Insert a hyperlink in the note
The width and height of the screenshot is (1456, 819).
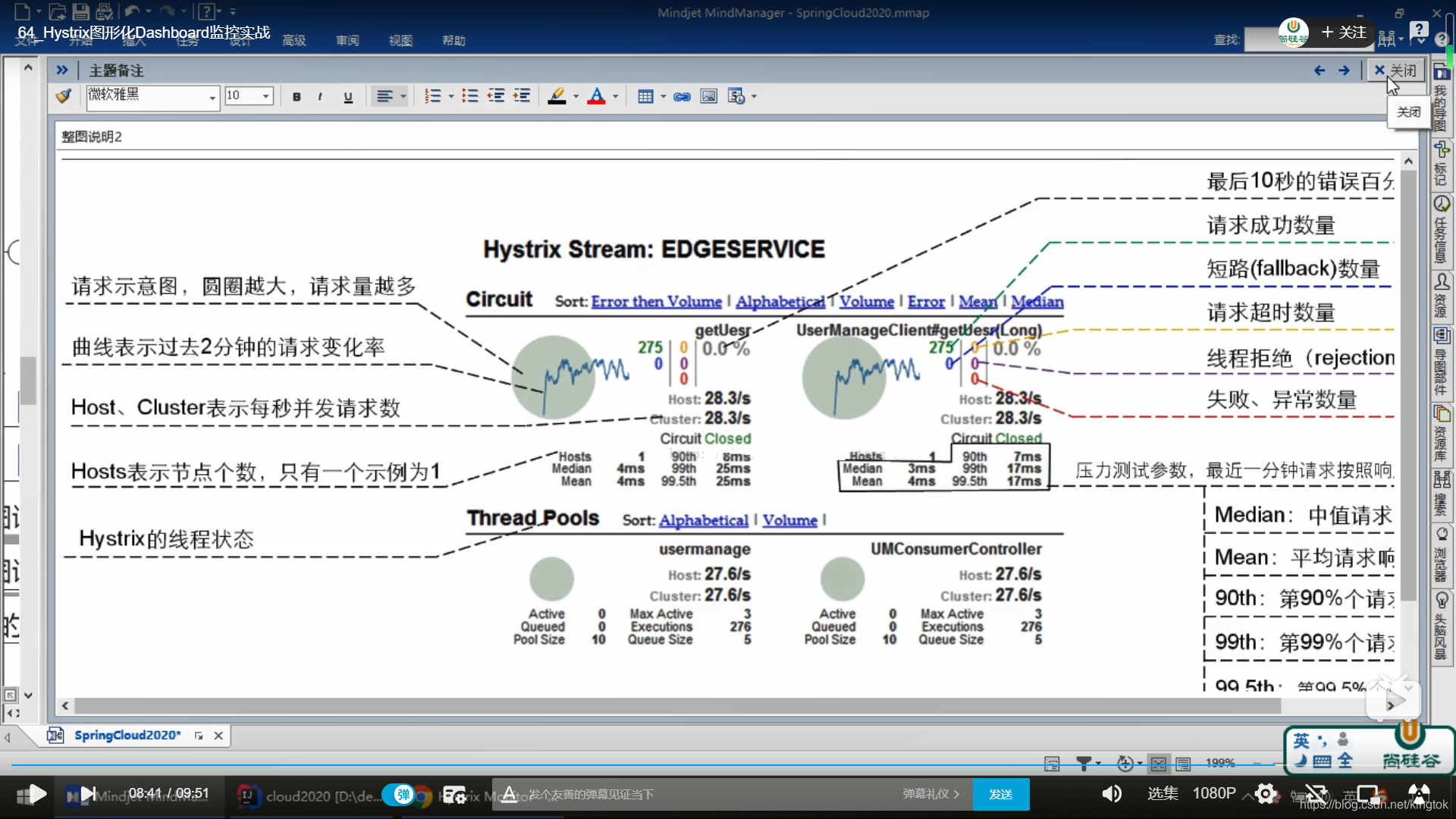coord(682,96)
